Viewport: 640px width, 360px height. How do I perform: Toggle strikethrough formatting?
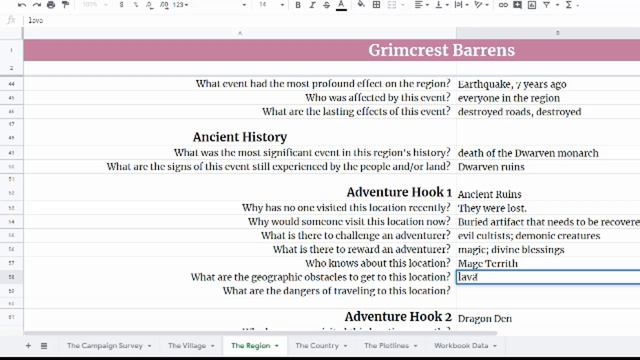[327, 5]
